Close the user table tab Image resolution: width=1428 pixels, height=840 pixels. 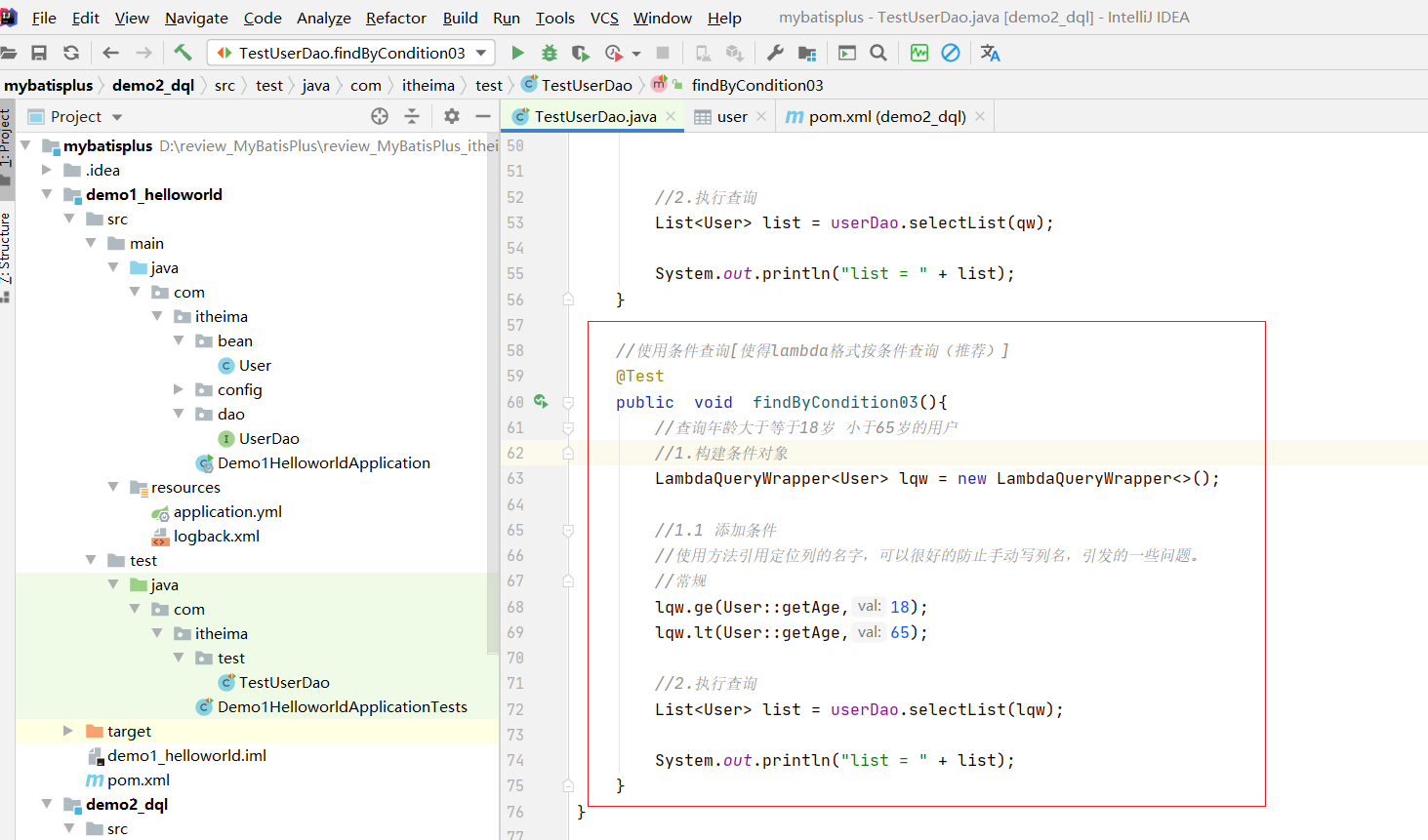[x=762, y=116]
